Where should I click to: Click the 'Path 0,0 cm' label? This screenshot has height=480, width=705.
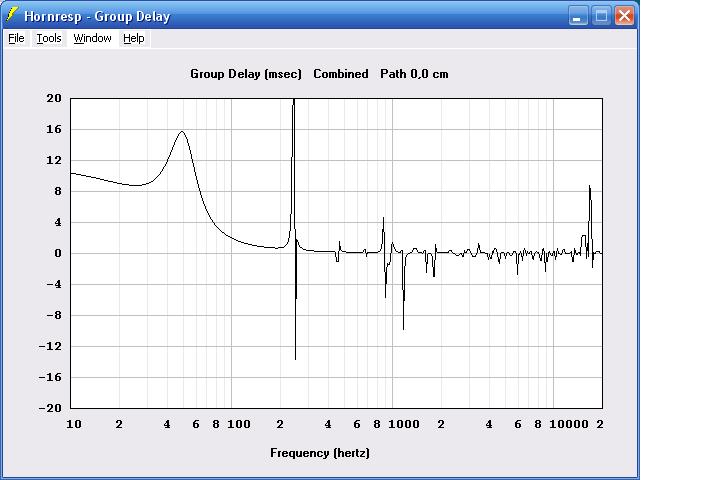[x=414, y=74]
